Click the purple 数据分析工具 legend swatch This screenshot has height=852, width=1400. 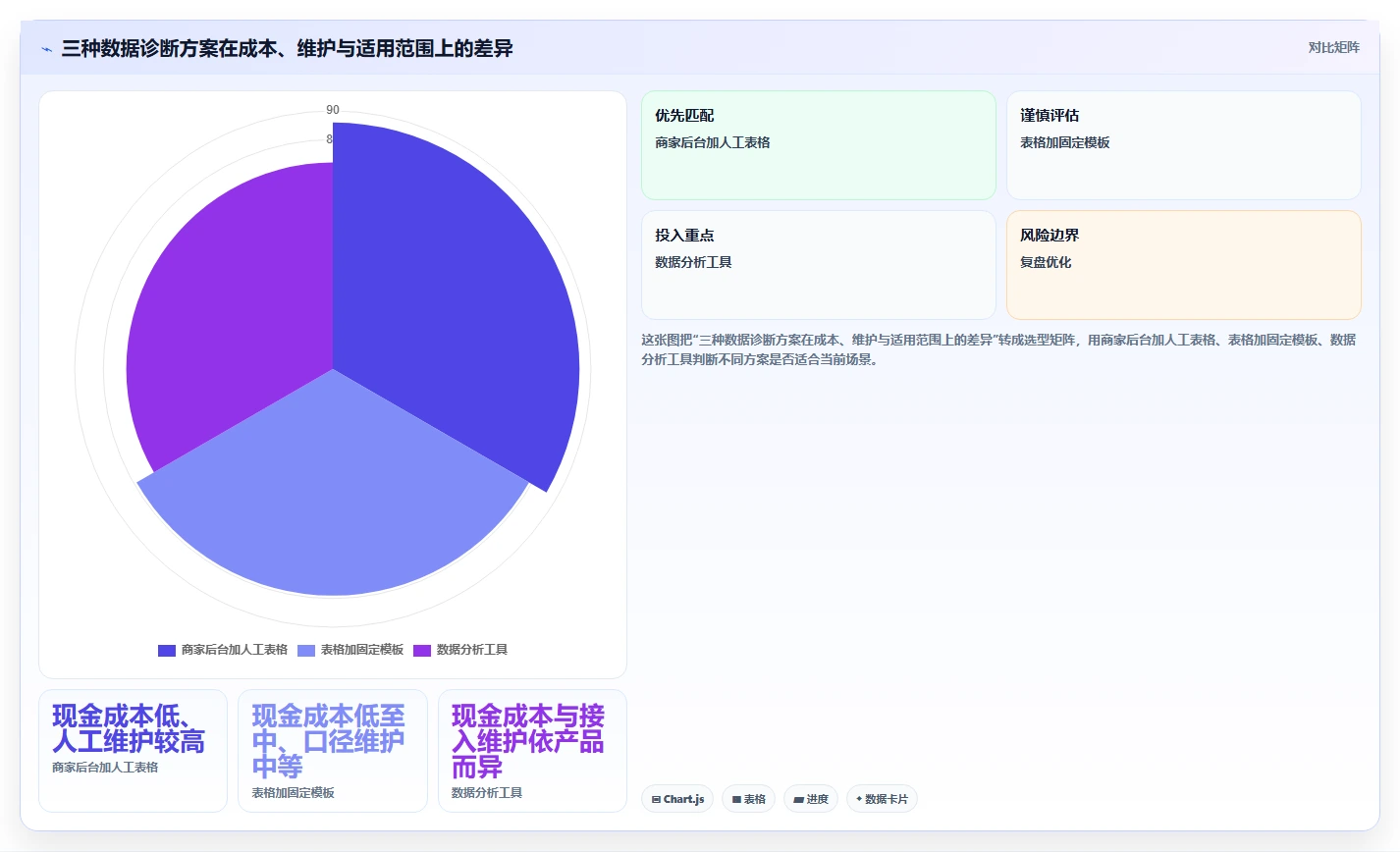(x=422, y=650)
